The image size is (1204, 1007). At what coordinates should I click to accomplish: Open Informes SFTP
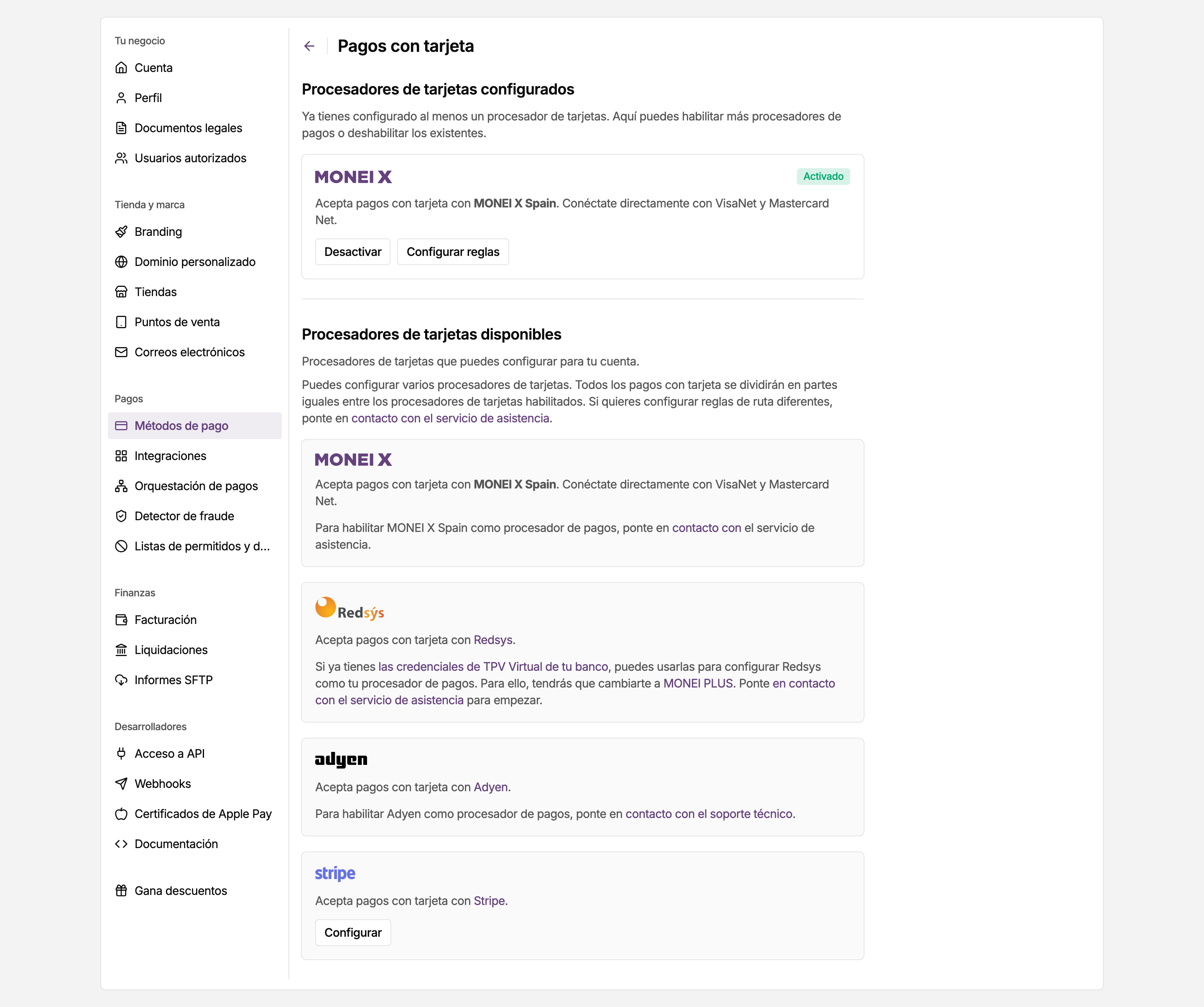click(x=194, y=680)
